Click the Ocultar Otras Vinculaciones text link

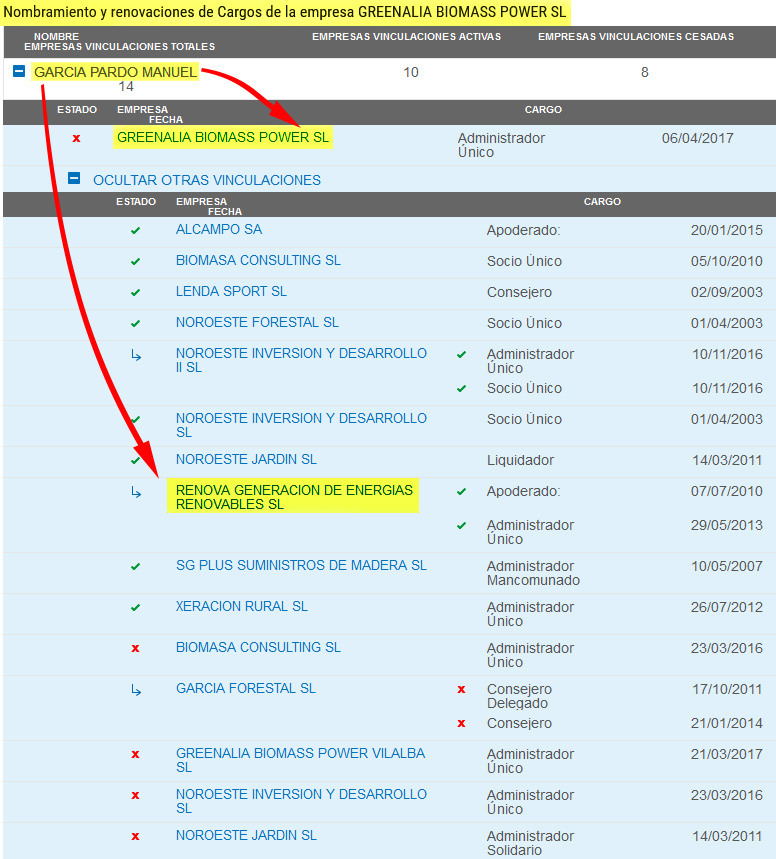(x=207, y=180)
